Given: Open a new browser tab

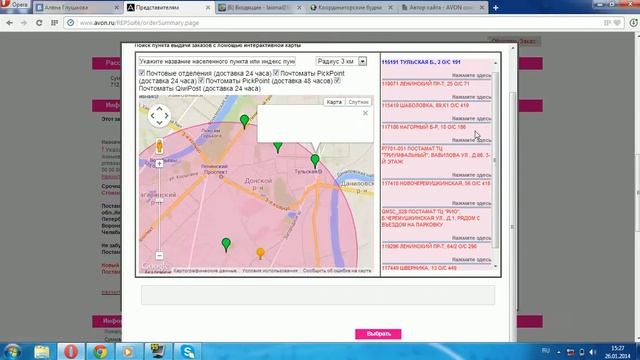Looking at the screenshot, I should [x=496, y=7].
